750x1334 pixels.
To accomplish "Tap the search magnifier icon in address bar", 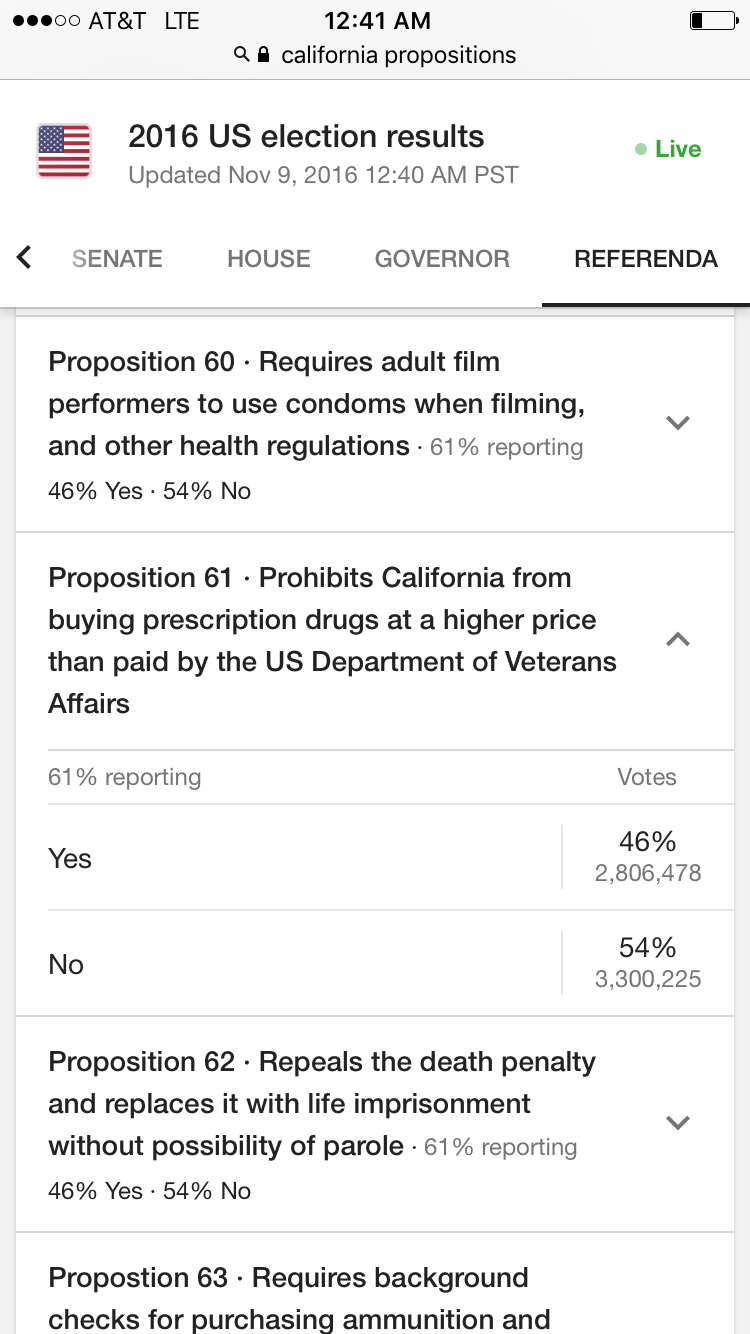I will (x=241, y=54).
